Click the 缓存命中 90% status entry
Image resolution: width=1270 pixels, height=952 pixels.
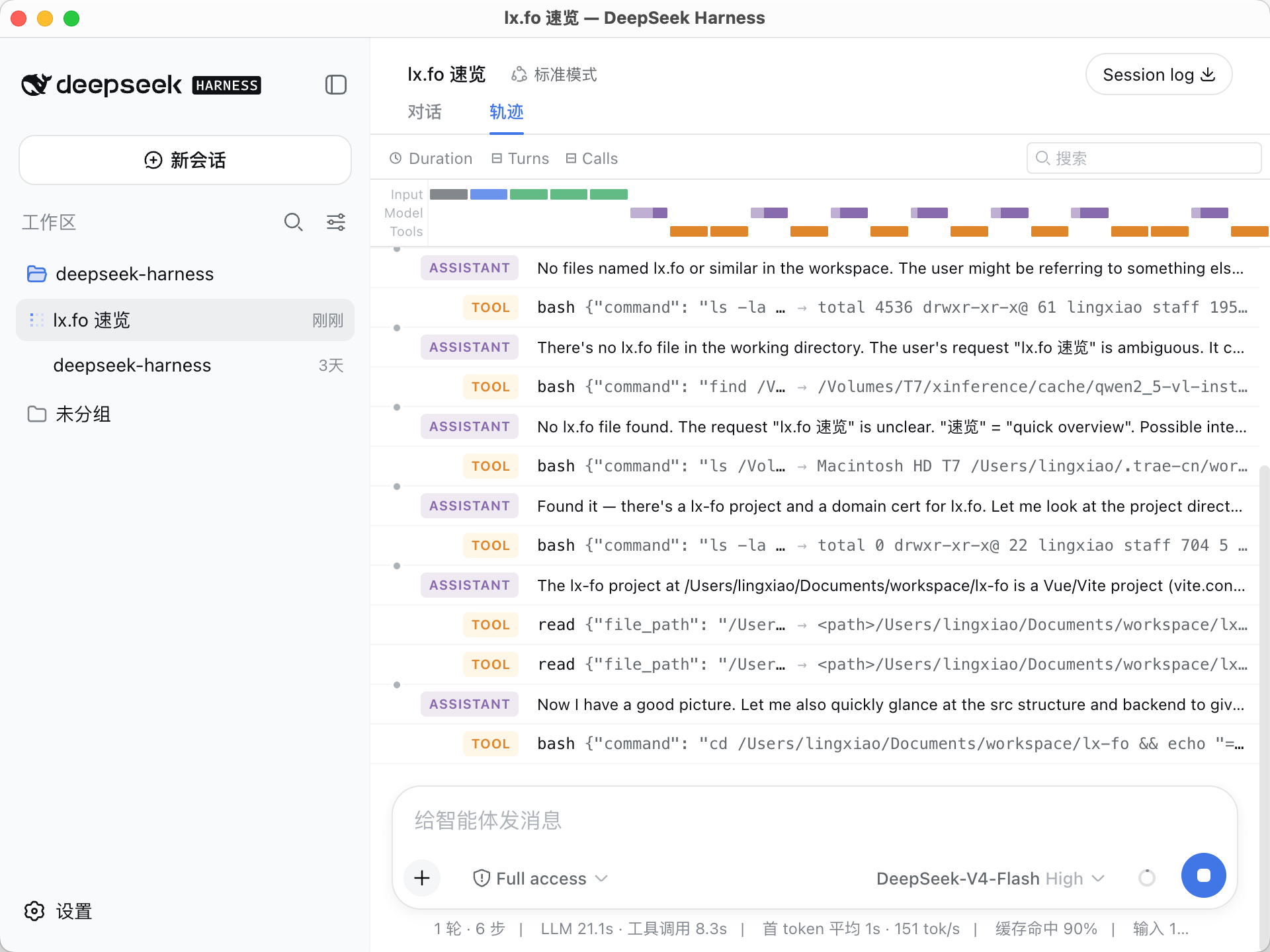click(1046, 929)
